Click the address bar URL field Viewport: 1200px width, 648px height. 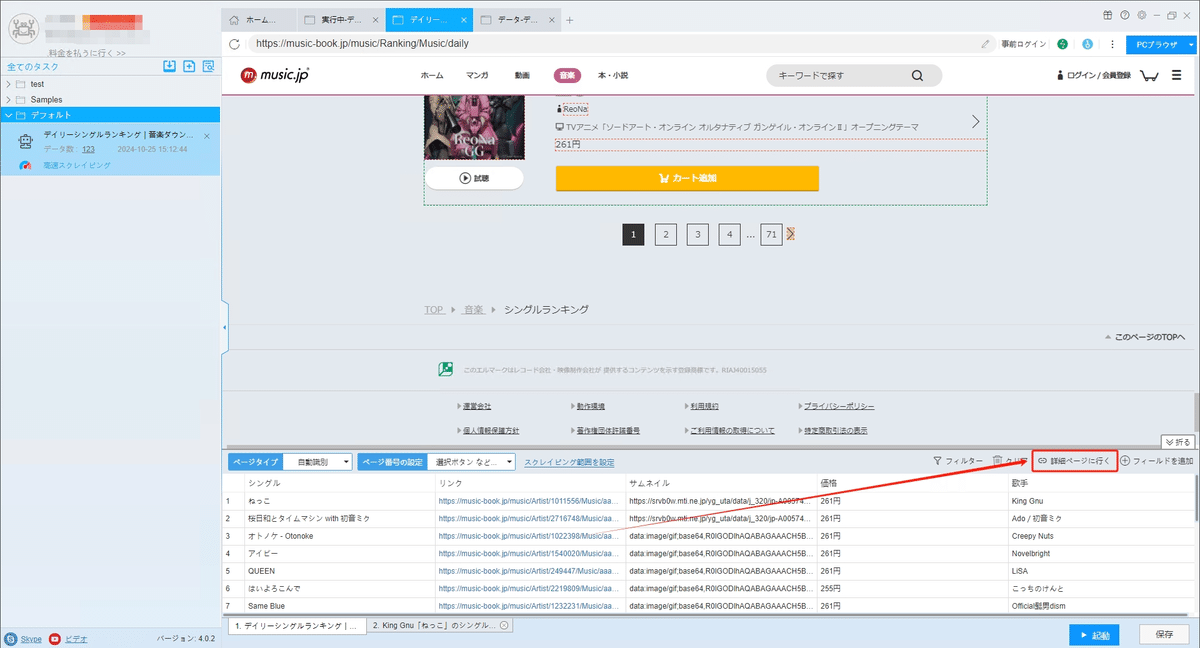pos(610,44)
